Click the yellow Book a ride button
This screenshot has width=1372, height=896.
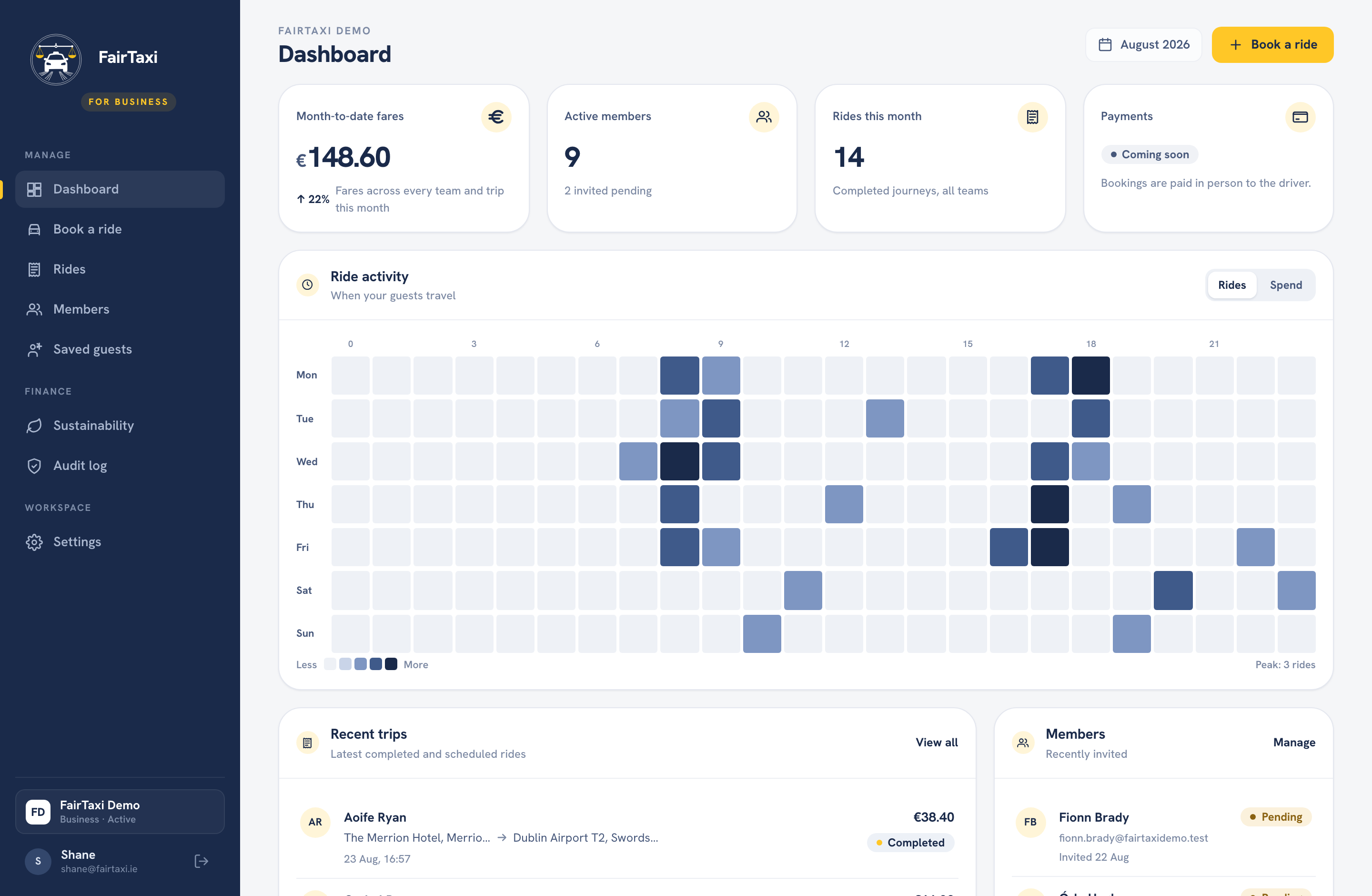point(1272,44)
